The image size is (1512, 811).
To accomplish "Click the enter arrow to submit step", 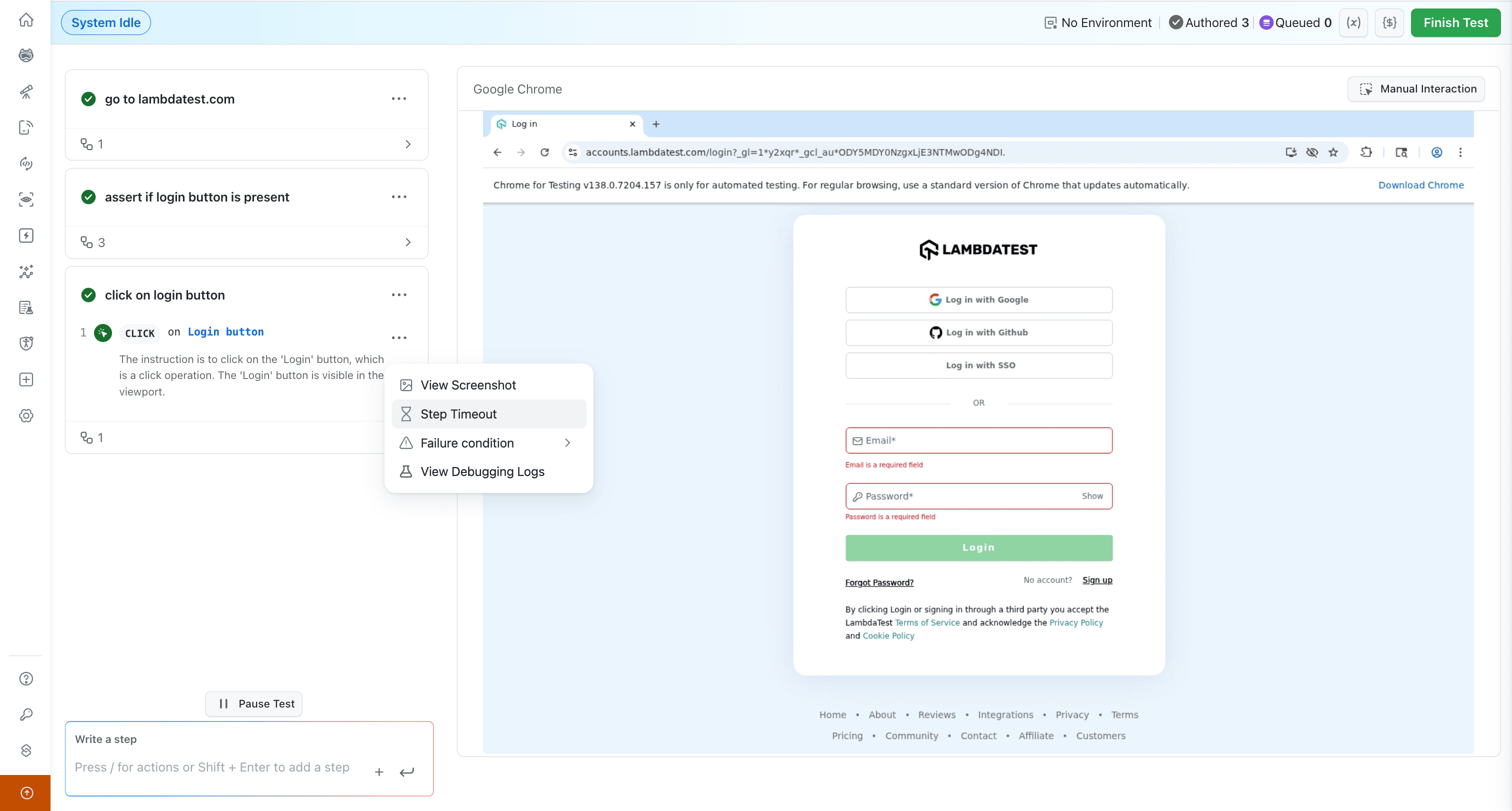I will pyautogui.click(x=407, y=771).
